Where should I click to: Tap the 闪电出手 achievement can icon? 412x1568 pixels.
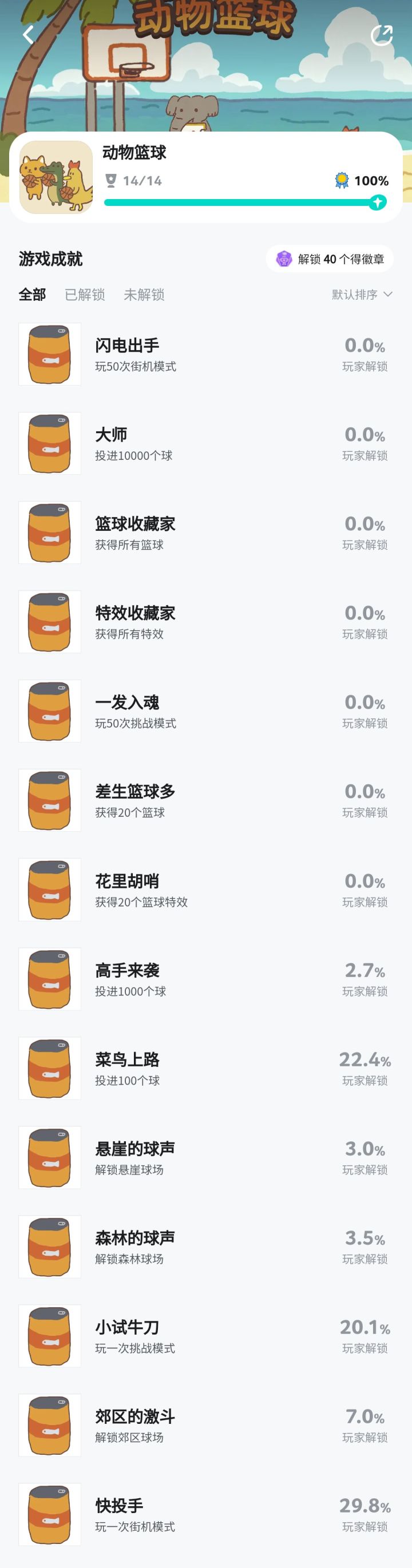coord(50,354)
